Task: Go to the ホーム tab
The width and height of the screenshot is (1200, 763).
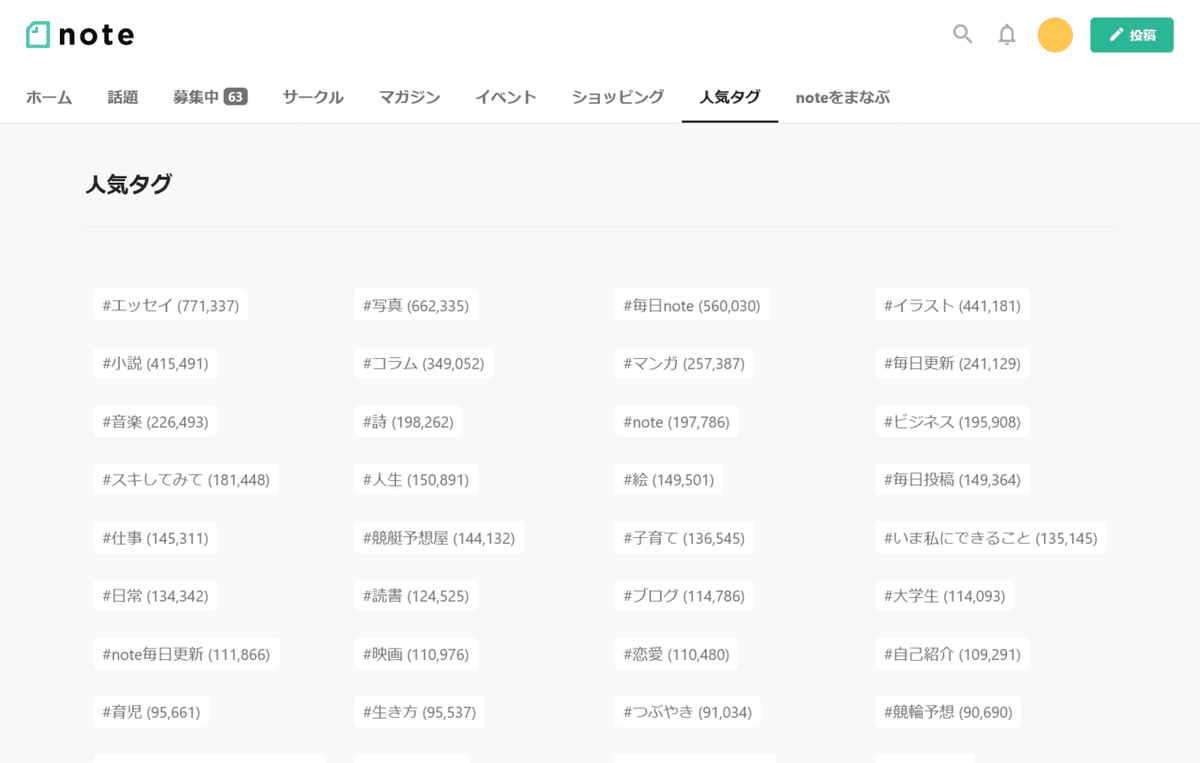Action: point(49,97)
